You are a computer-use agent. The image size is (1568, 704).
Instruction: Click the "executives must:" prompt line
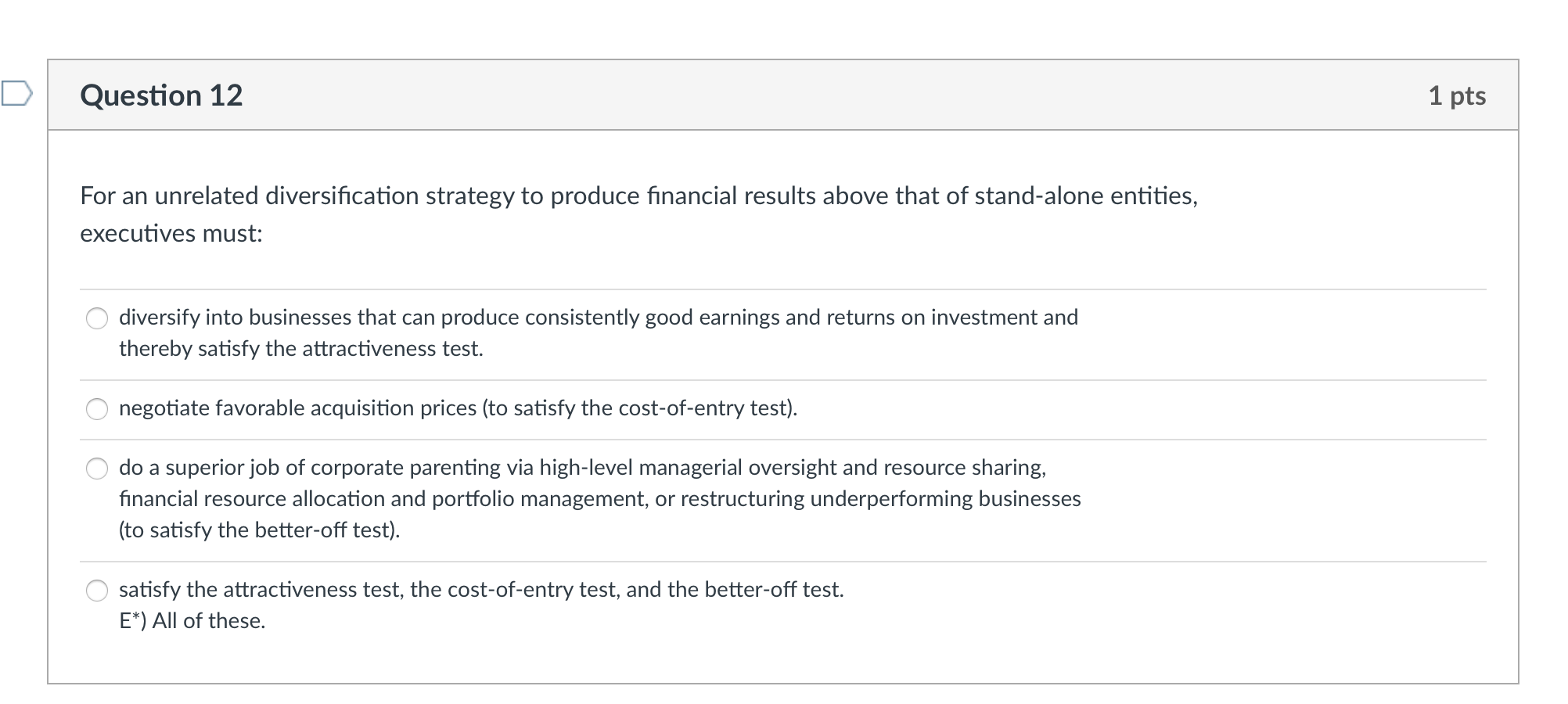[171, 233]
